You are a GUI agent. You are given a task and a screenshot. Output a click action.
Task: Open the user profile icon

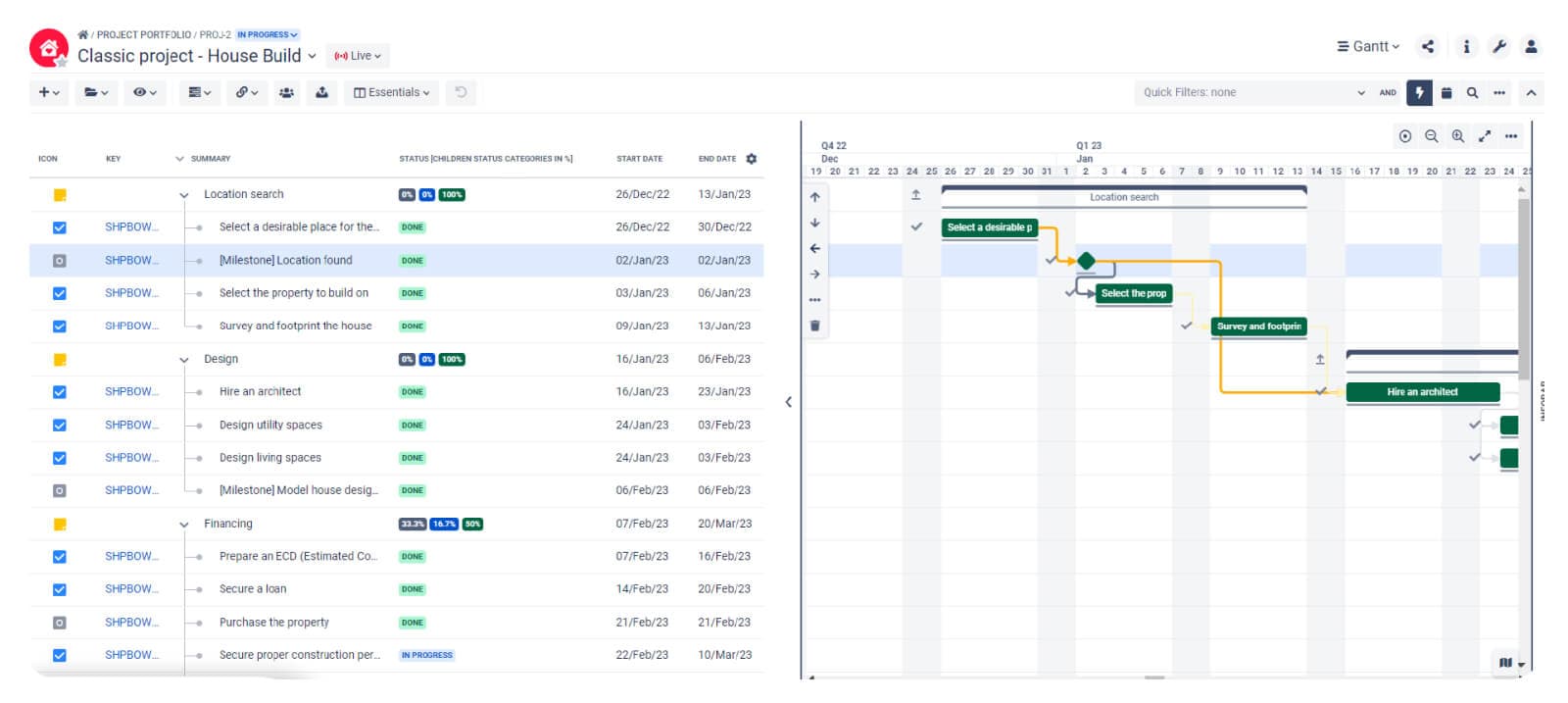click(x=1531, y=46)
